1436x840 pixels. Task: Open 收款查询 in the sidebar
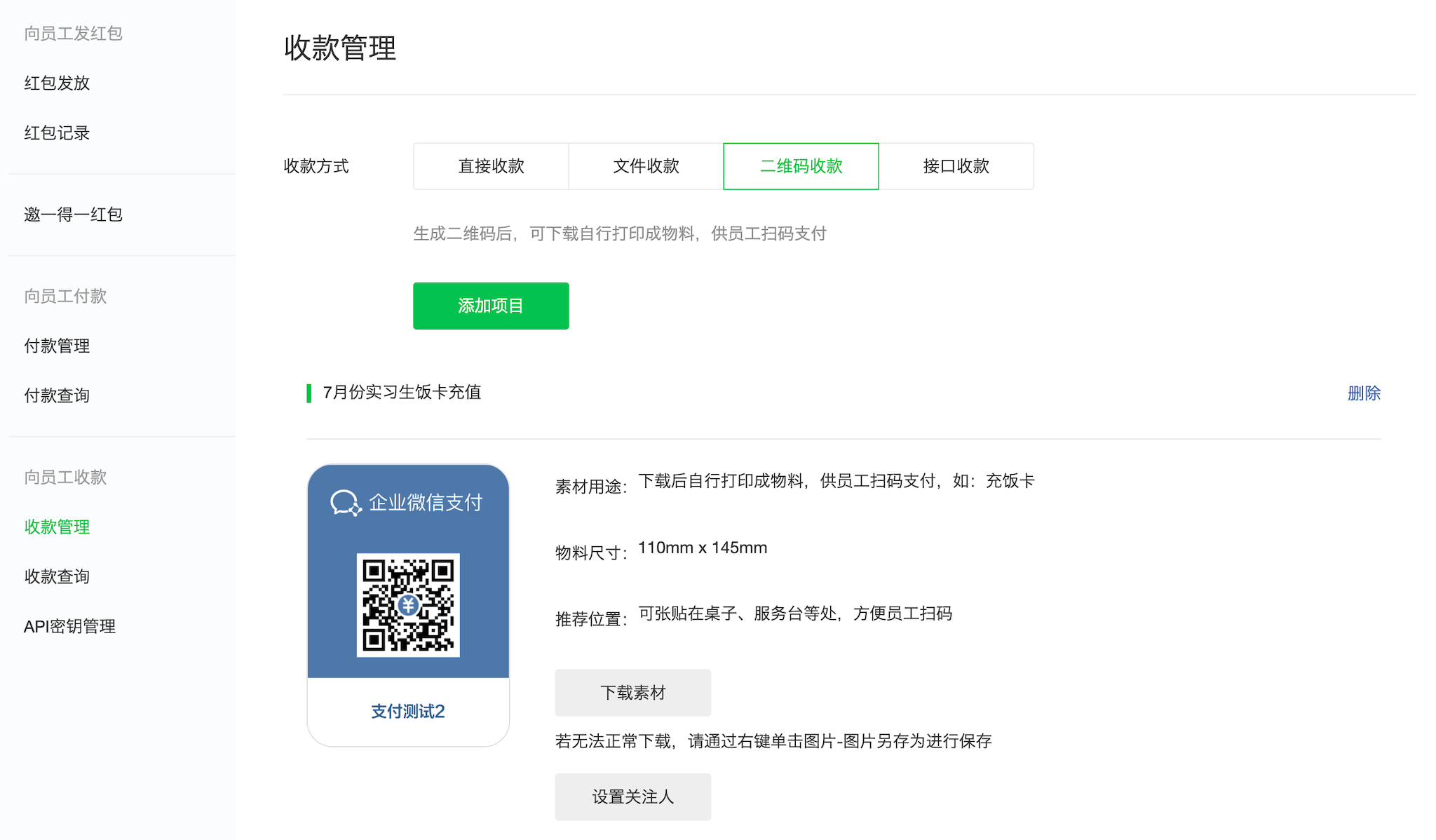tap(57, 576)
